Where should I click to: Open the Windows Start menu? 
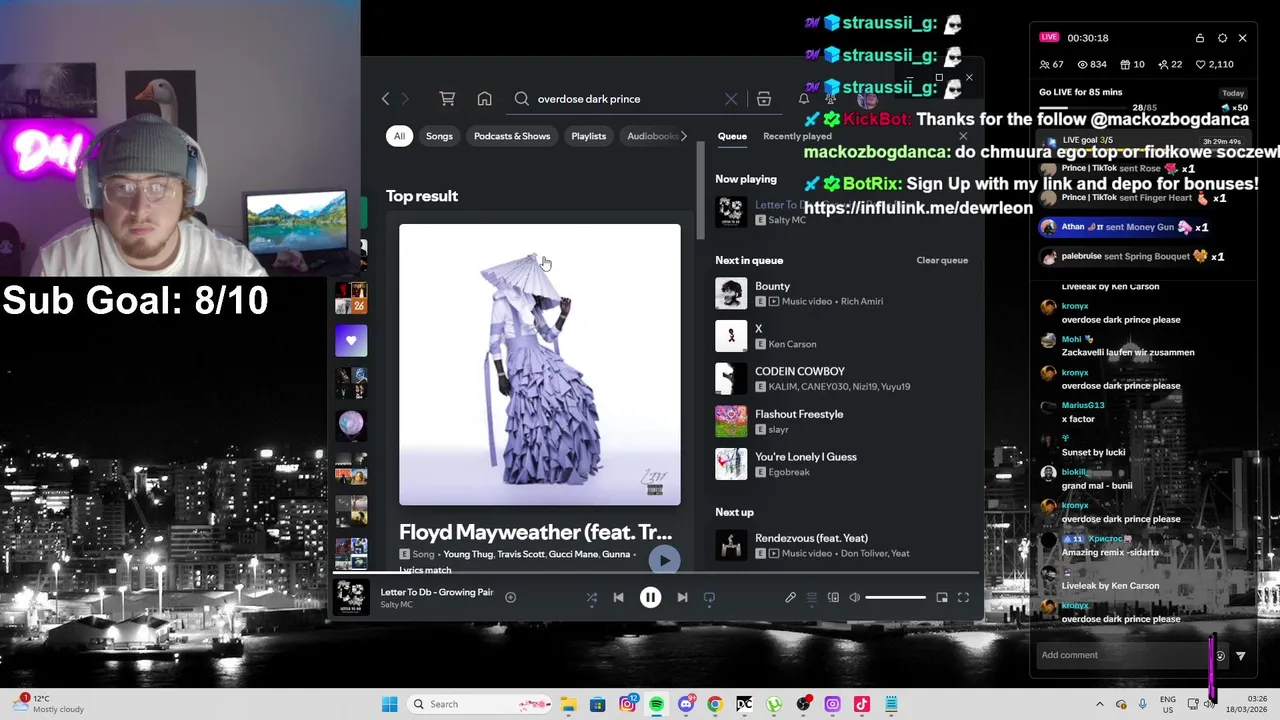coord(389,704)
